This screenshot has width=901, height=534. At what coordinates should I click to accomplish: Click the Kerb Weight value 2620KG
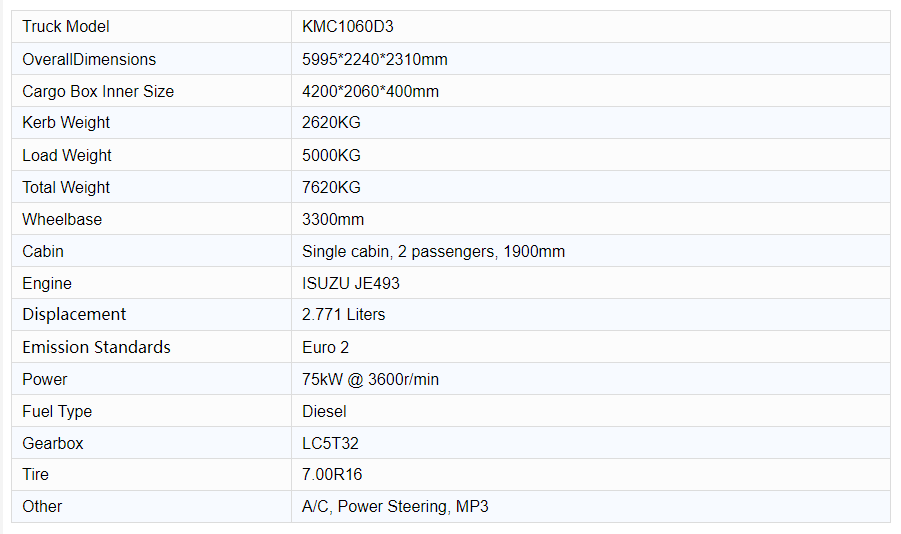pos(331,122)
